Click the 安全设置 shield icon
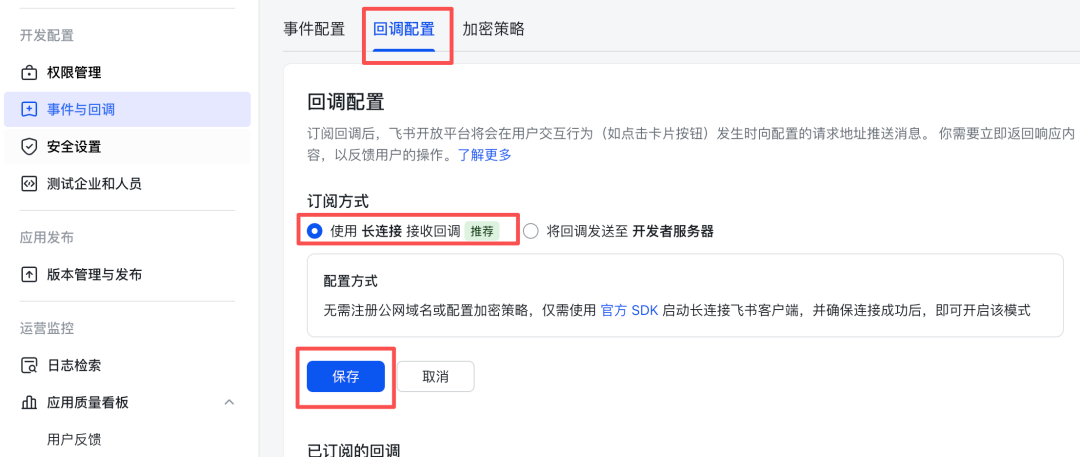The width and height of the screenshot is (1080, 457). pos(29,147)
